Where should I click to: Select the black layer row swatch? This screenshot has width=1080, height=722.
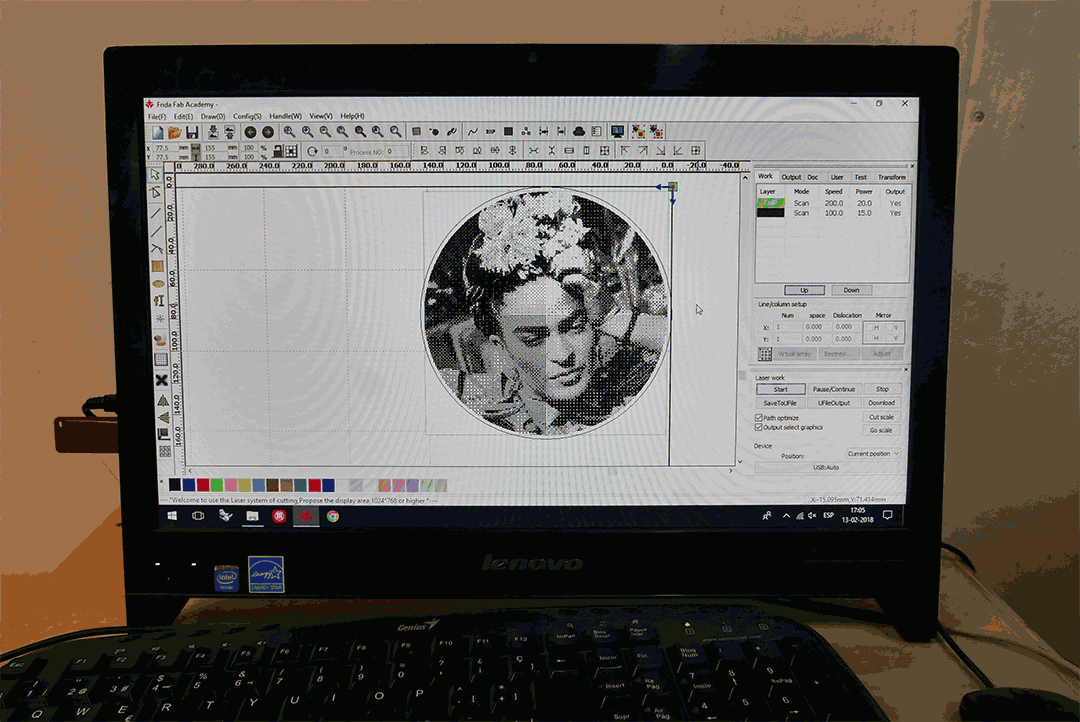coord(770,213)
